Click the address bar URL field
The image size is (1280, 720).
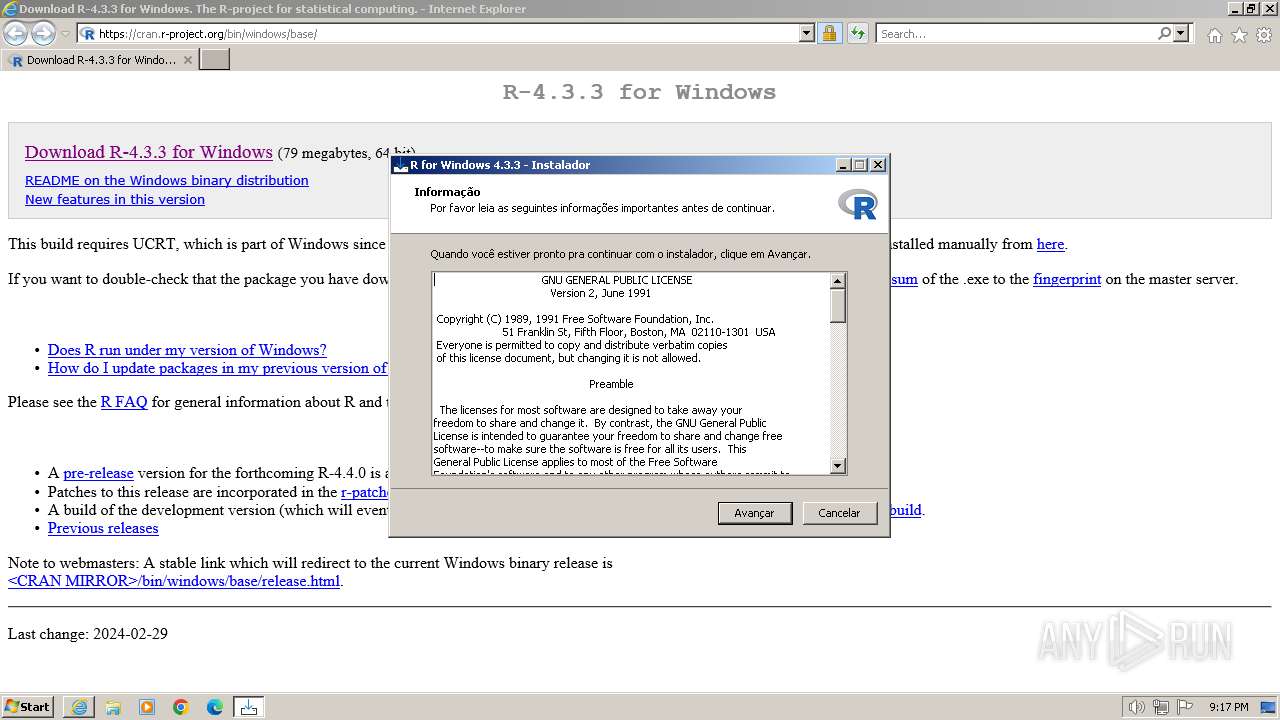tap(447, 33)
